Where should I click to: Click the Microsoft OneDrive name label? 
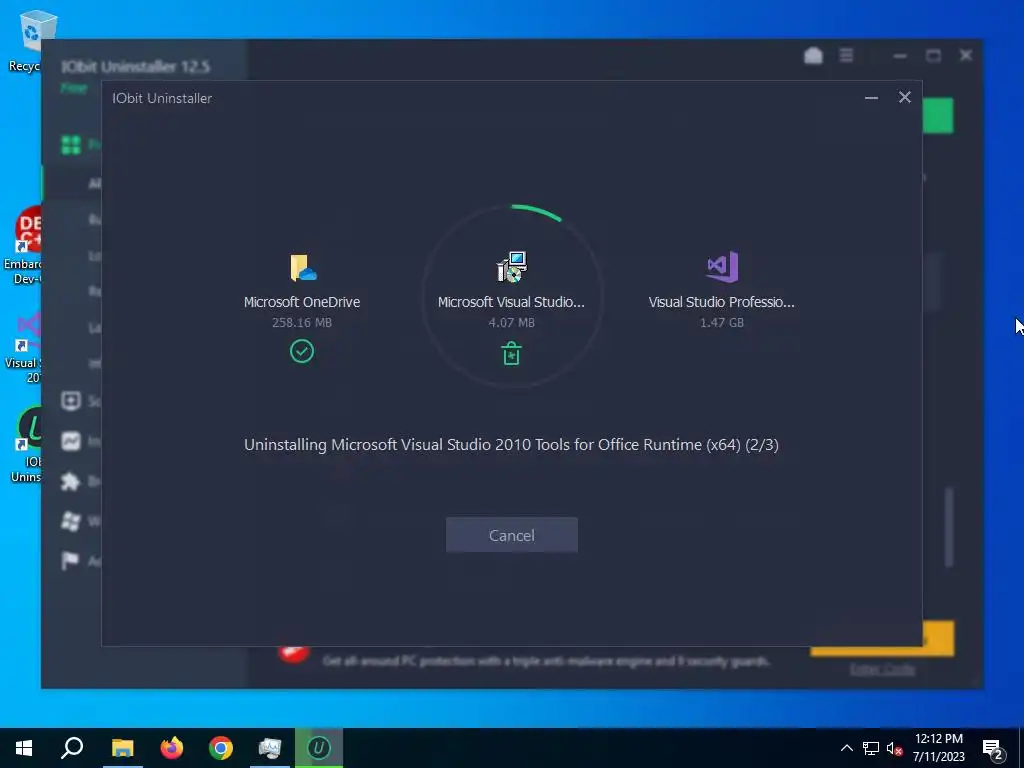(302, 302)
